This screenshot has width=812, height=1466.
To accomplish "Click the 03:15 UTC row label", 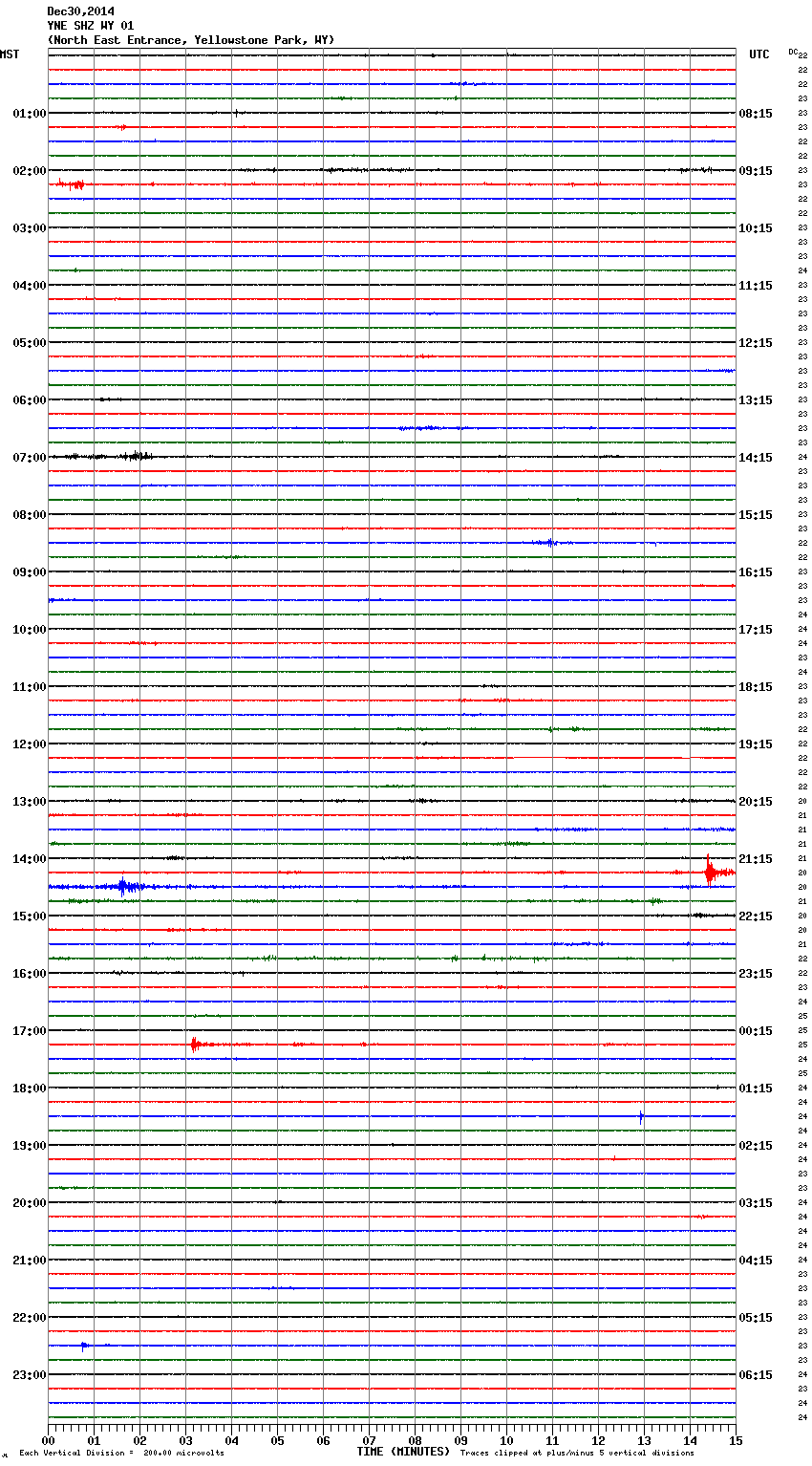I will (x=756, y=1203).
